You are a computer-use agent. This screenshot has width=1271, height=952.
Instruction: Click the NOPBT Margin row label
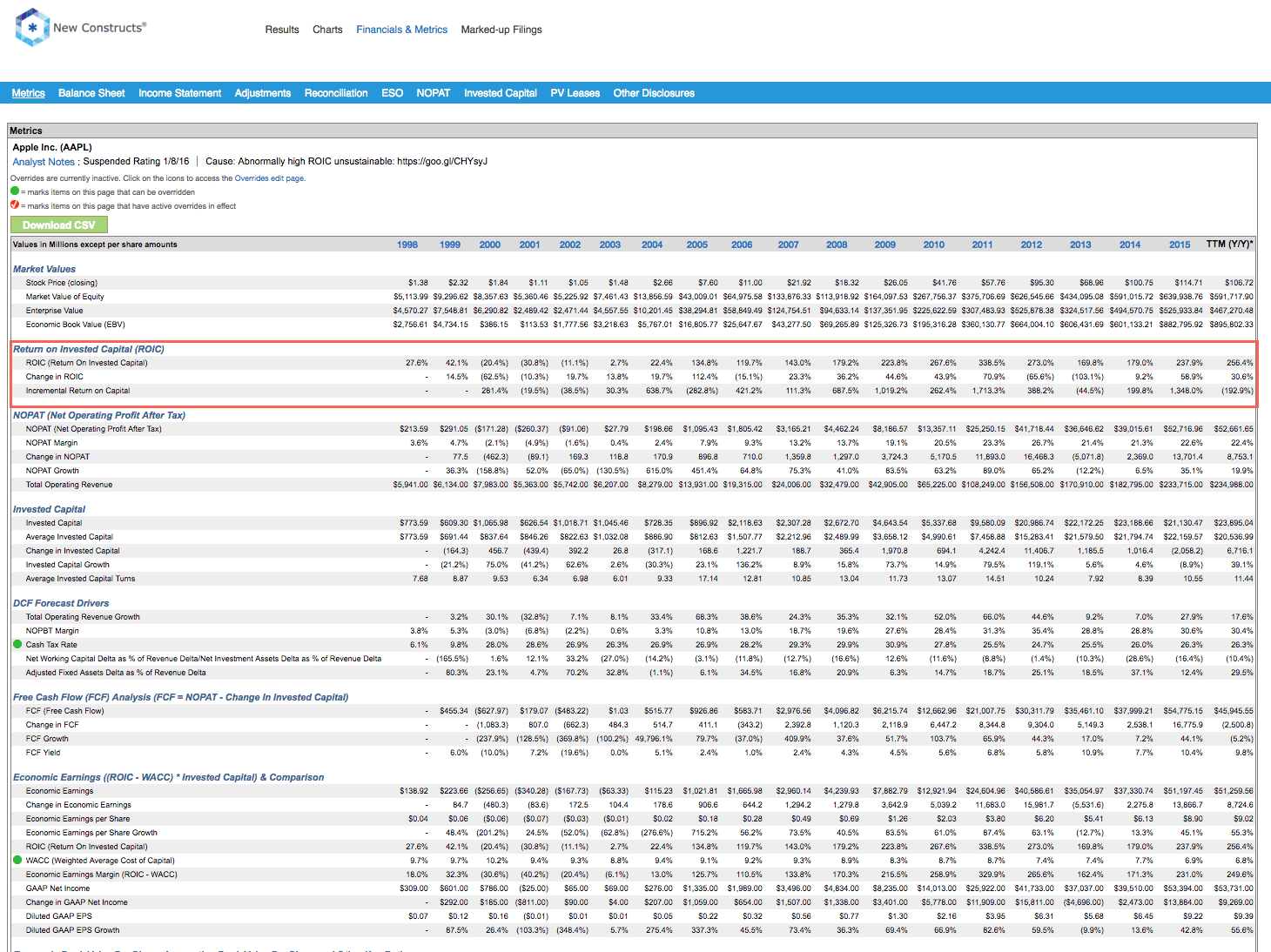(52, 631)
